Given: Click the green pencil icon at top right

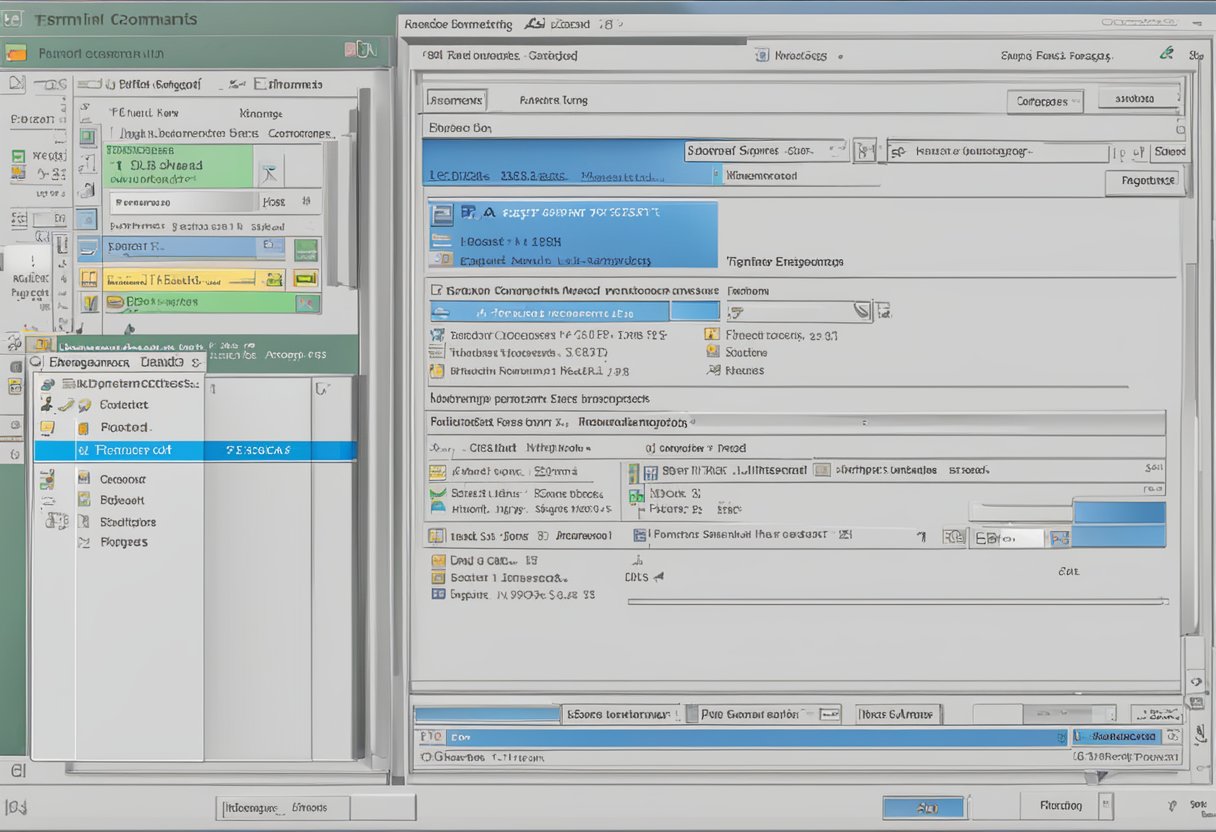Looking at the screenshot, I should [x=1166, y=54].
